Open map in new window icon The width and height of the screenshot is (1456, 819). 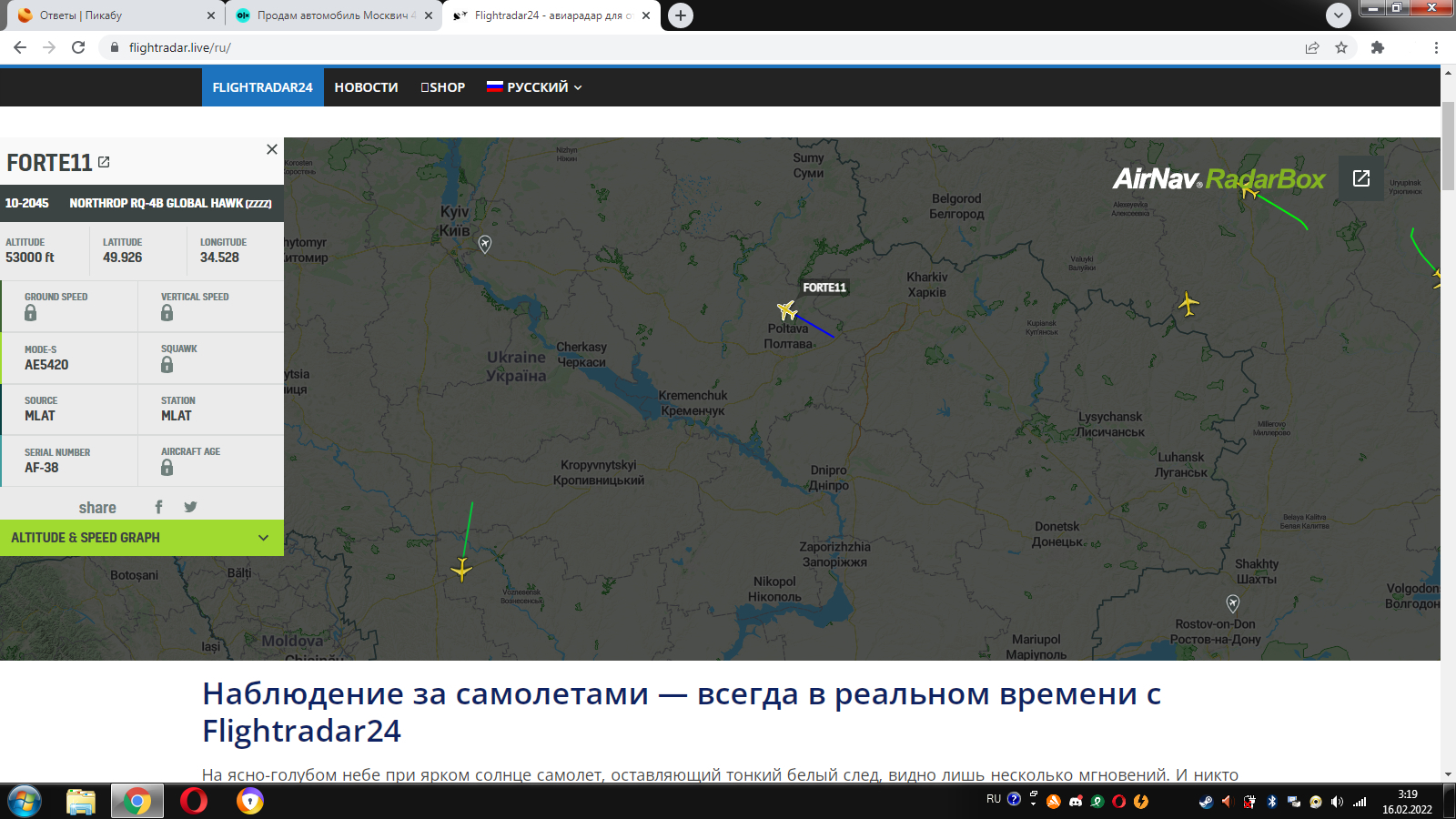click(x=1361, y=178)
